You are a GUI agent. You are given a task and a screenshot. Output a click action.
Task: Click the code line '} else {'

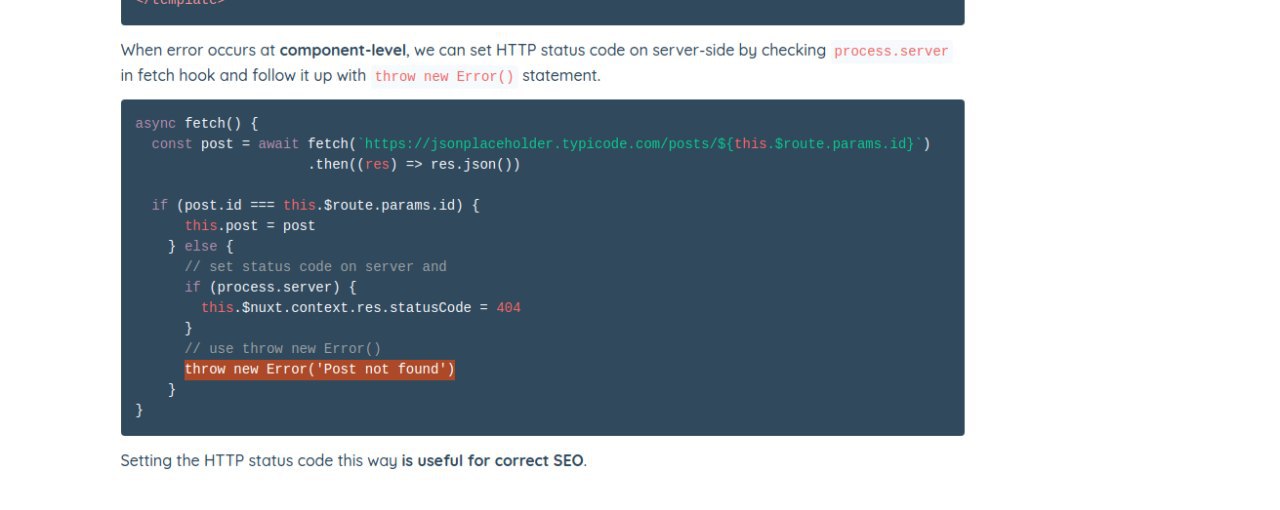pyautogui.click(x=201, y=247)
